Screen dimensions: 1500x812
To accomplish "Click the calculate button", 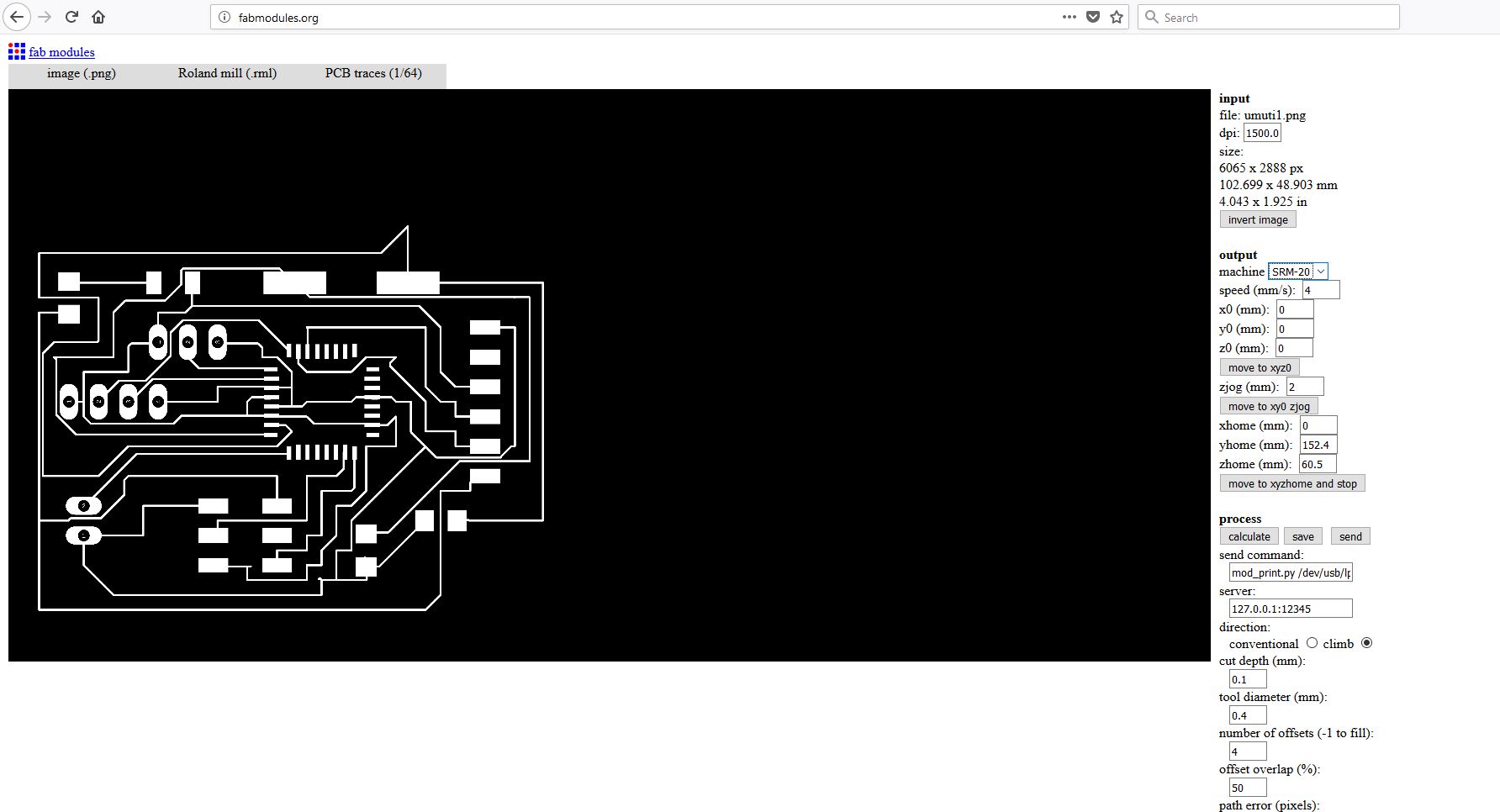I will point(1249,536).
